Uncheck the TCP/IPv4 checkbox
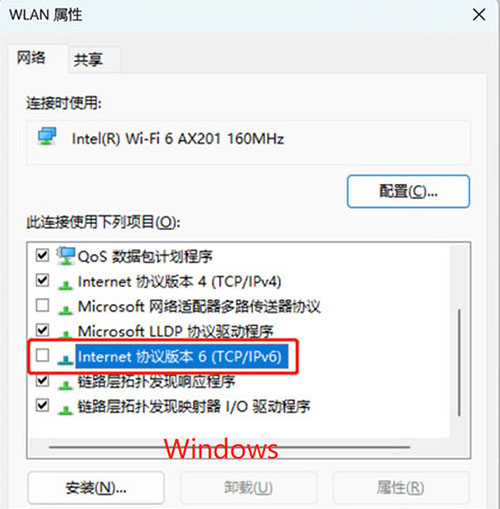 click(x=42, y=280)
